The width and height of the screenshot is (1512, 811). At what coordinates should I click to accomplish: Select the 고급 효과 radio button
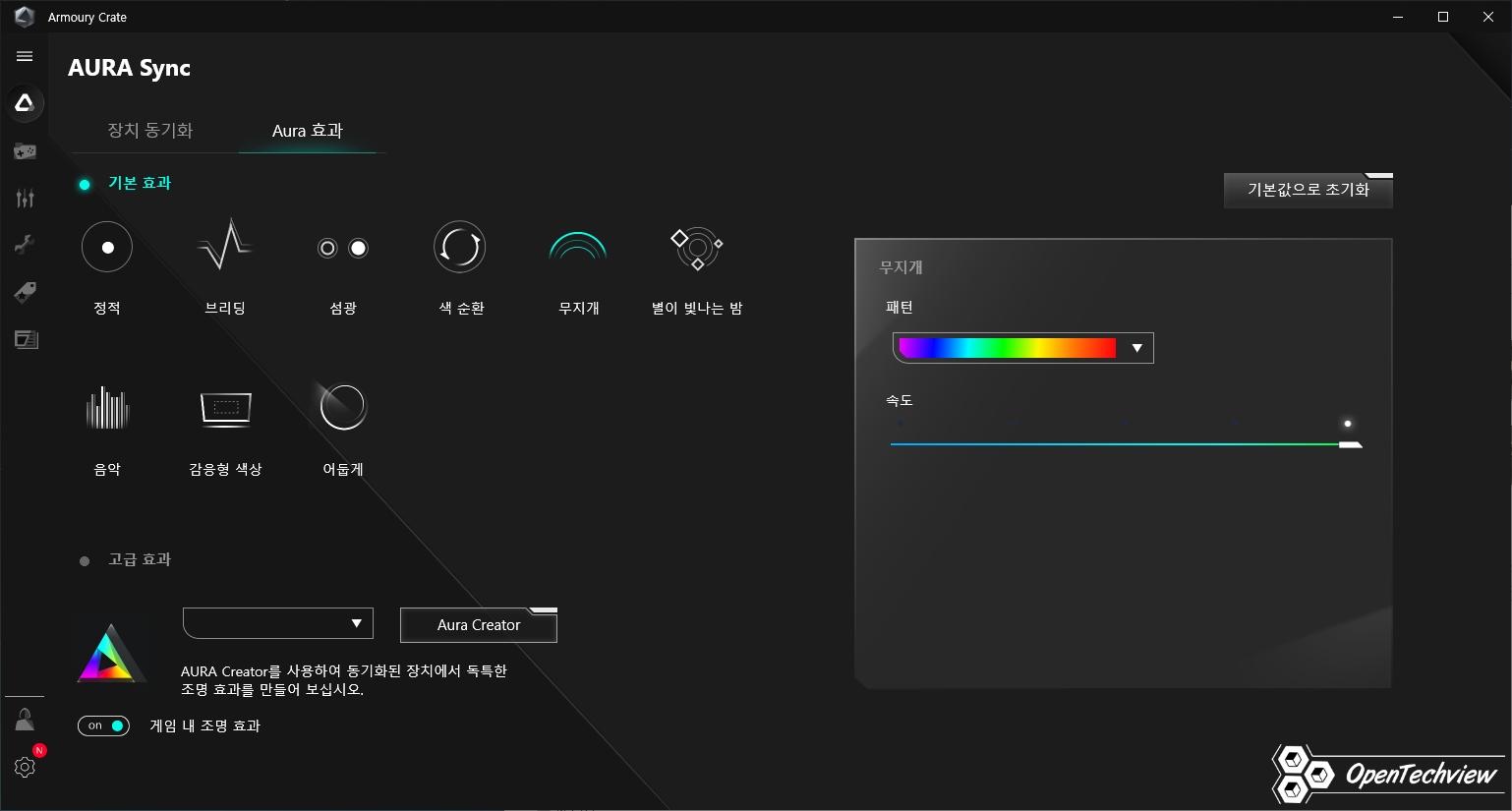pyautogui.click(x=85, y=560)
